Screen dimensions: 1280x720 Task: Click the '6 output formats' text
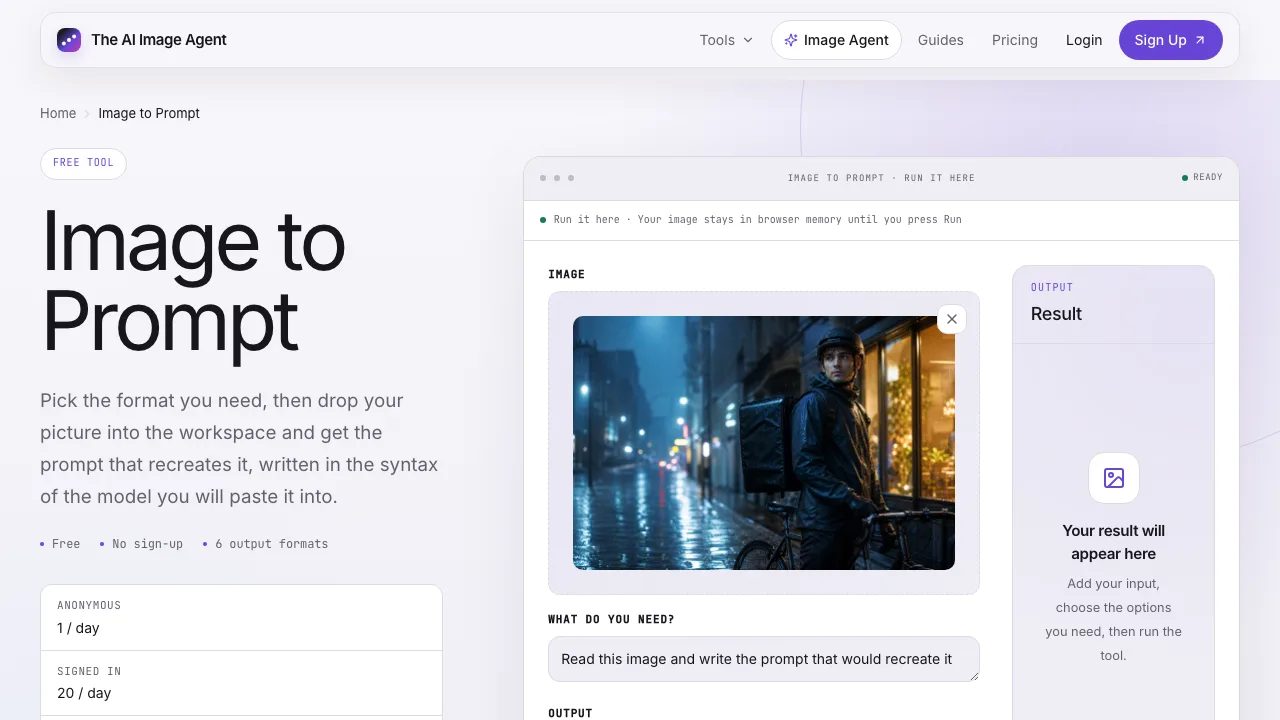pos(272,544)
